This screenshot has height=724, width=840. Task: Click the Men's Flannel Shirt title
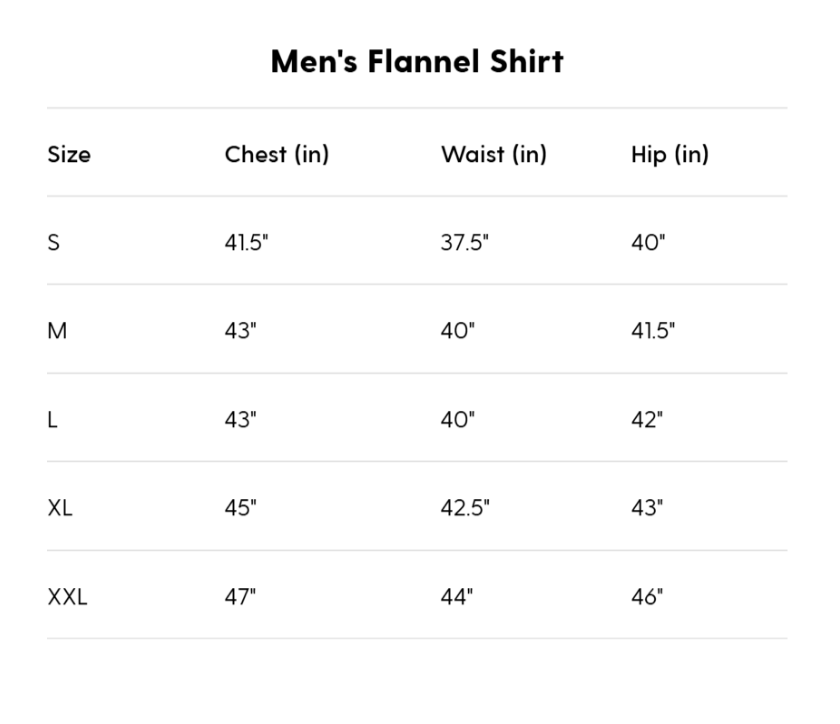click(x=417, y=62)
